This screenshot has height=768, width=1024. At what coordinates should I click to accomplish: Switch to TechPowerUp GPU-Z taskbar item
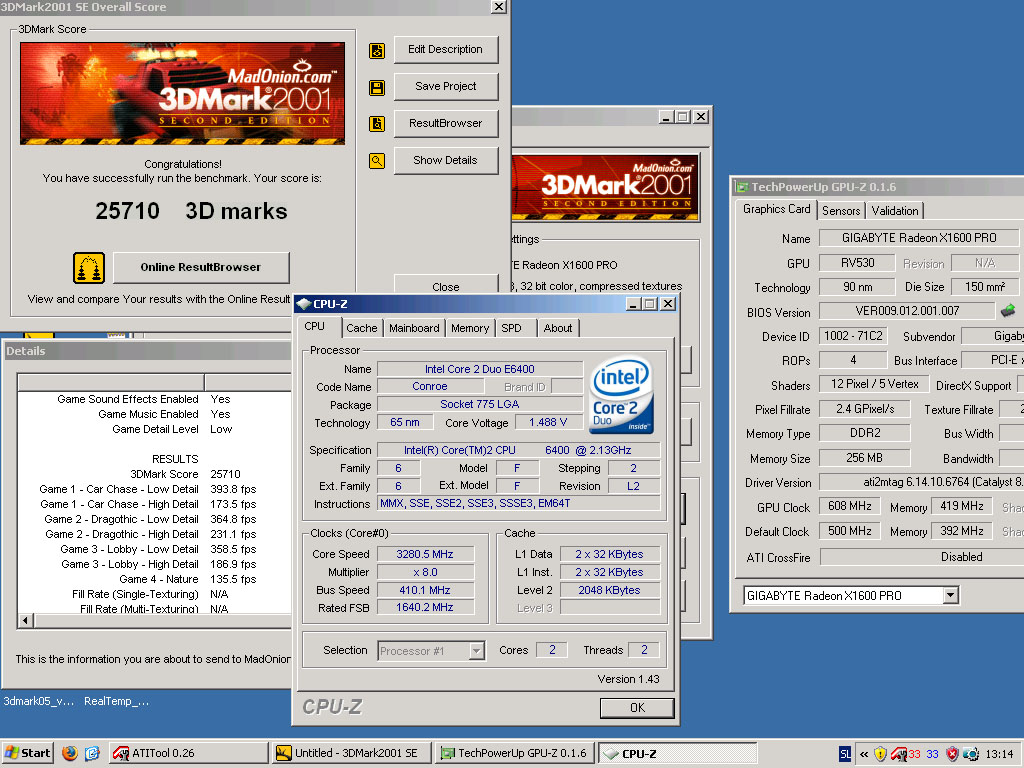pyautogui.click(x=515, y=753)
